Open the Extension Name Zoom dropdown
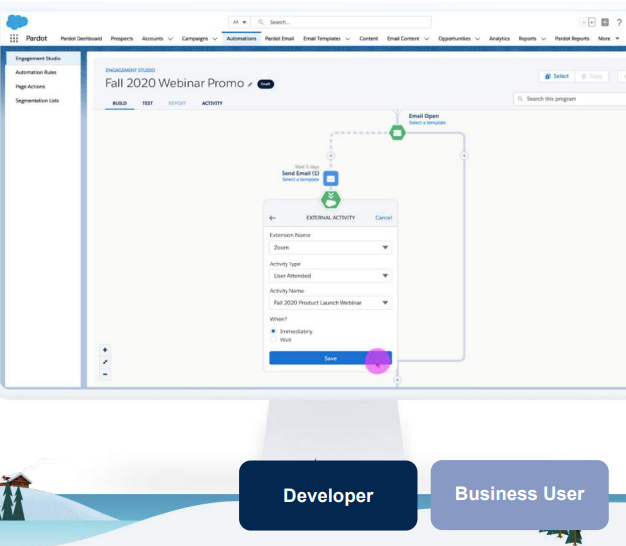Image resolution: width=626 pixels, height=546 pixels. click(x=331, y=247)
